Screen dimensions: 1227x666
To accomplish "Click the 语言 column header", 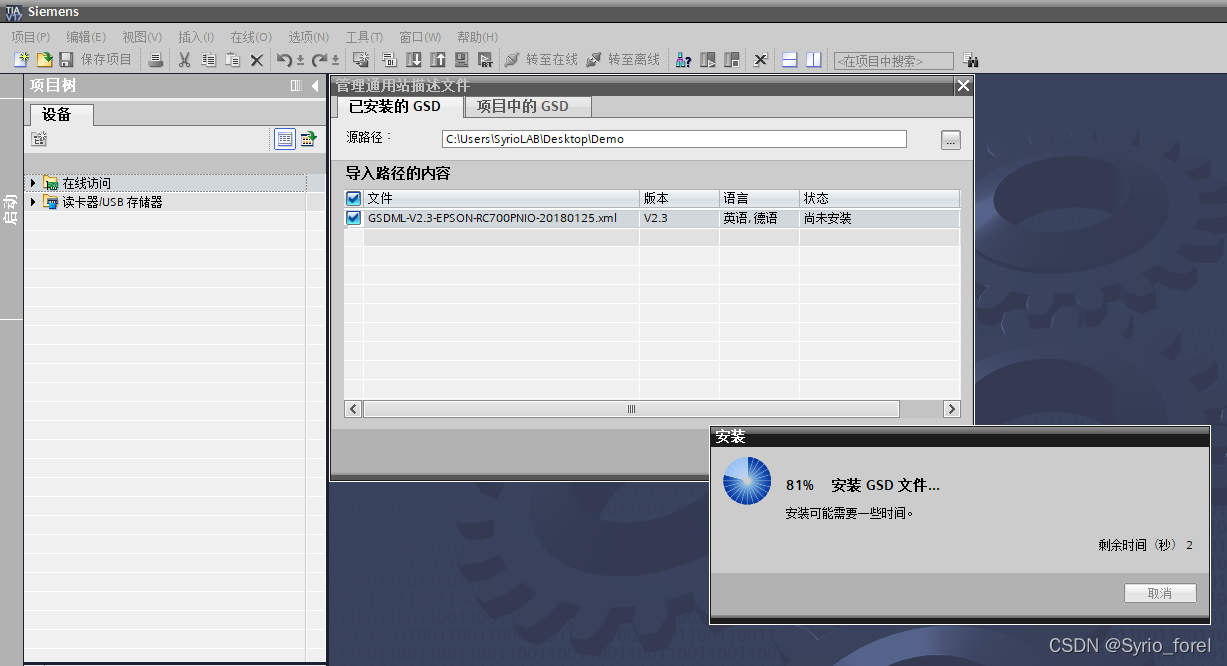I will (760, 198).
